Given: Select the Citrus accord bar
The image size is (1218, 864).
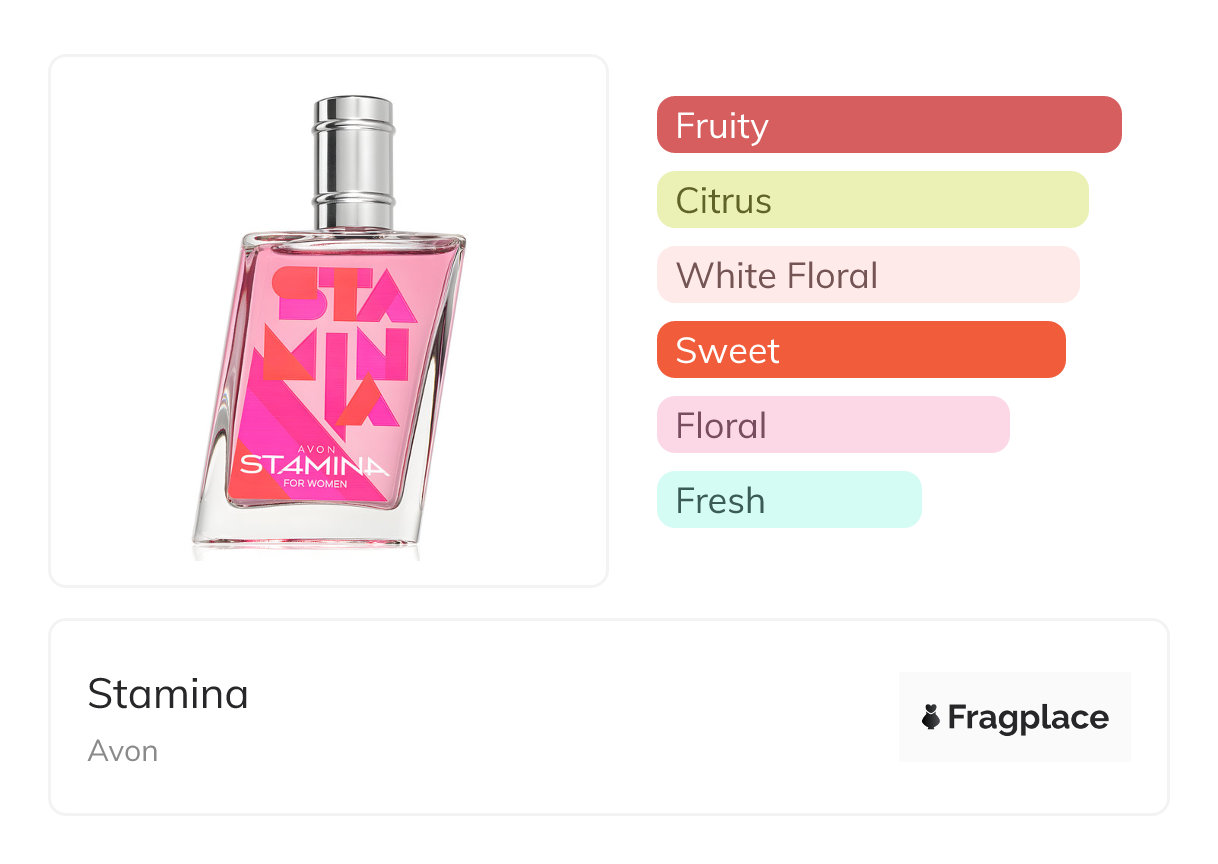Looking at the screenshot, I should point(871,200).
